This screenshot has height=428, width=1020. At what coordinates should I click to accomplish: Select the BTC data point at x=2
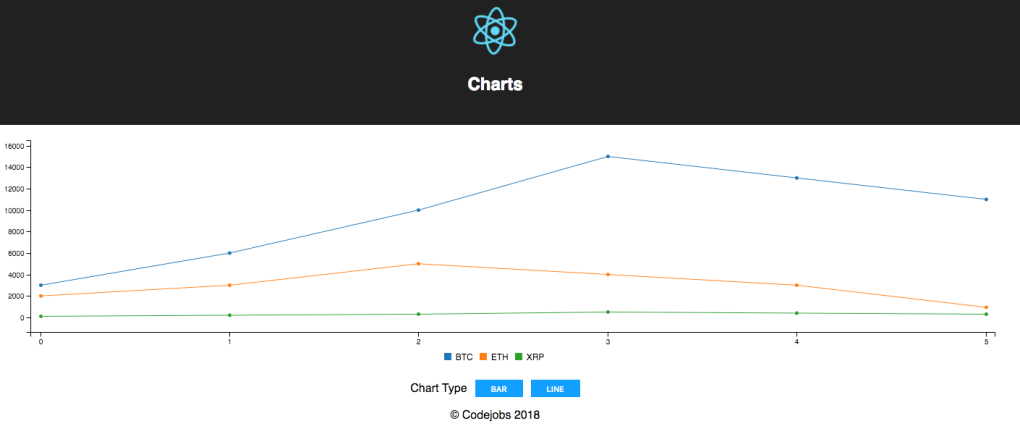[418, 210]
